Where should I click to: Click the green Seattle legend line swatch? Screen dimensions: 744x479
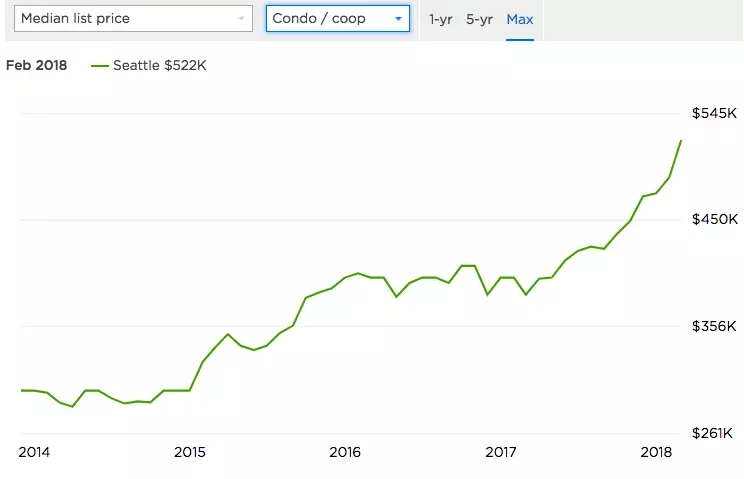pos(99,66)
